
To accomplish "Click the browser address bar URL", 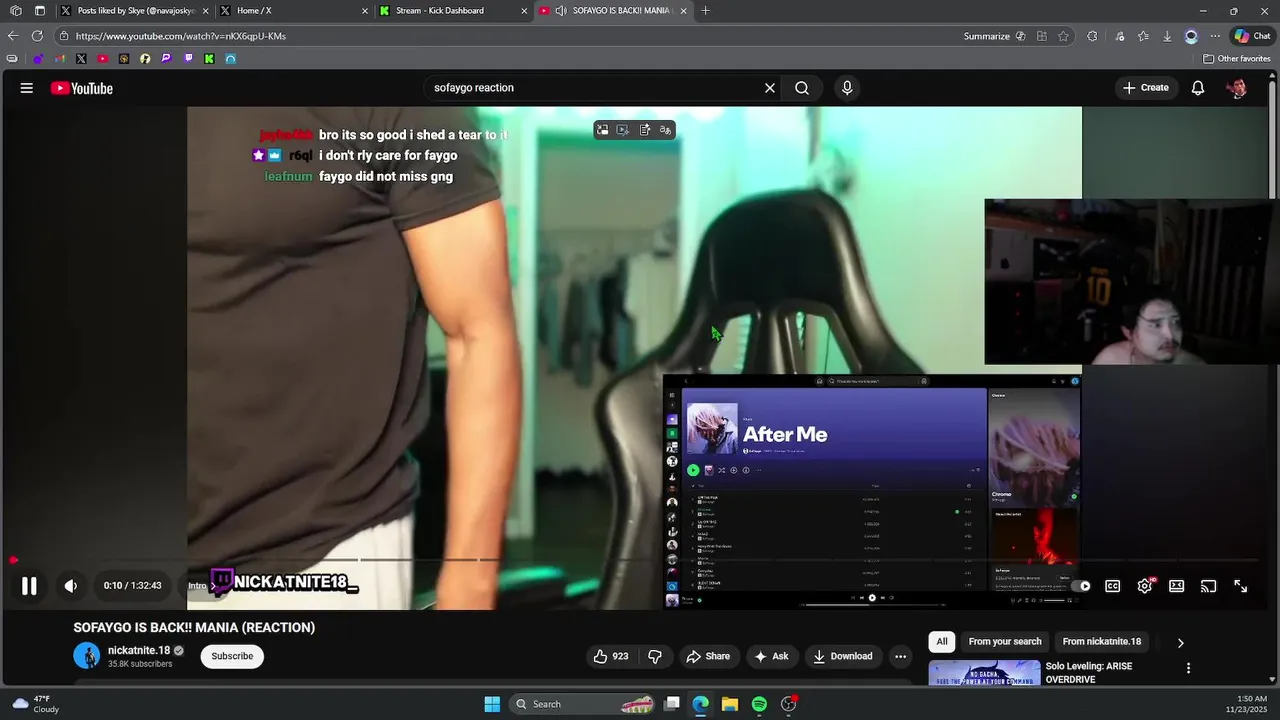I will pos(181,36).
